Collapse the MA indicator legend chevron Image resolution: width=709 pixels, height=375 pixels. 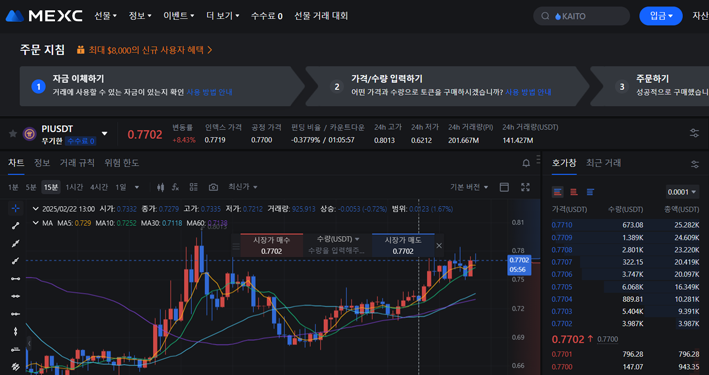[x=36, y=223]
